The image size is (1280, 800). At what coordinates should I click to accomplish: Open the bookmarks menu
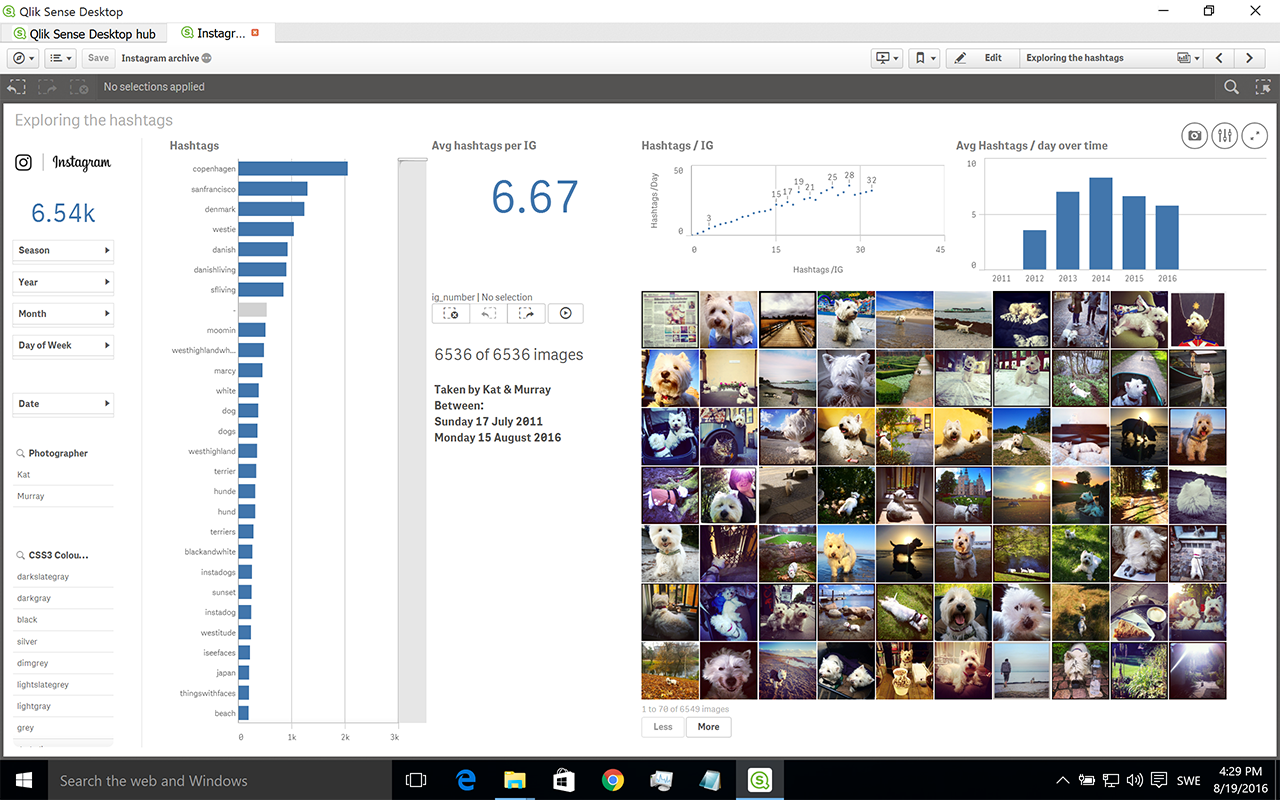(925, 58)
